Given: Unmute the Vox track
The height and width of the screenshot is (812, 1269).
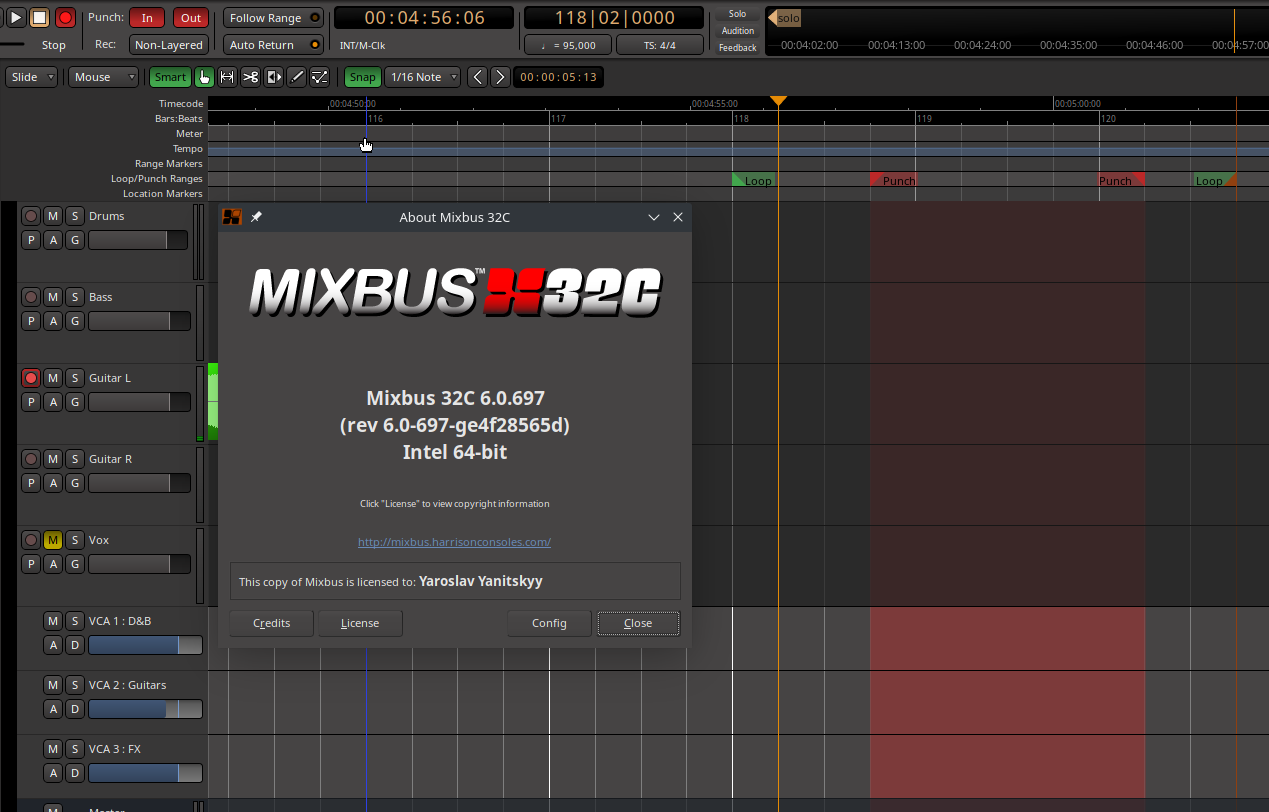Looking at the screenshot, I should click(x=53, y=540).
